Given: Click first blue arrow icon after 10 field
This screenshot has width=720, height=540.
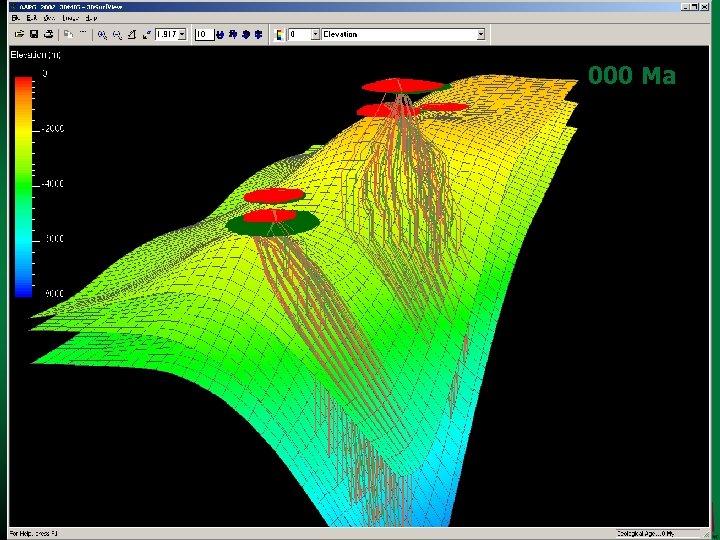Looking at the screenshot, I should pyautogui.click(x=221, y=34).
